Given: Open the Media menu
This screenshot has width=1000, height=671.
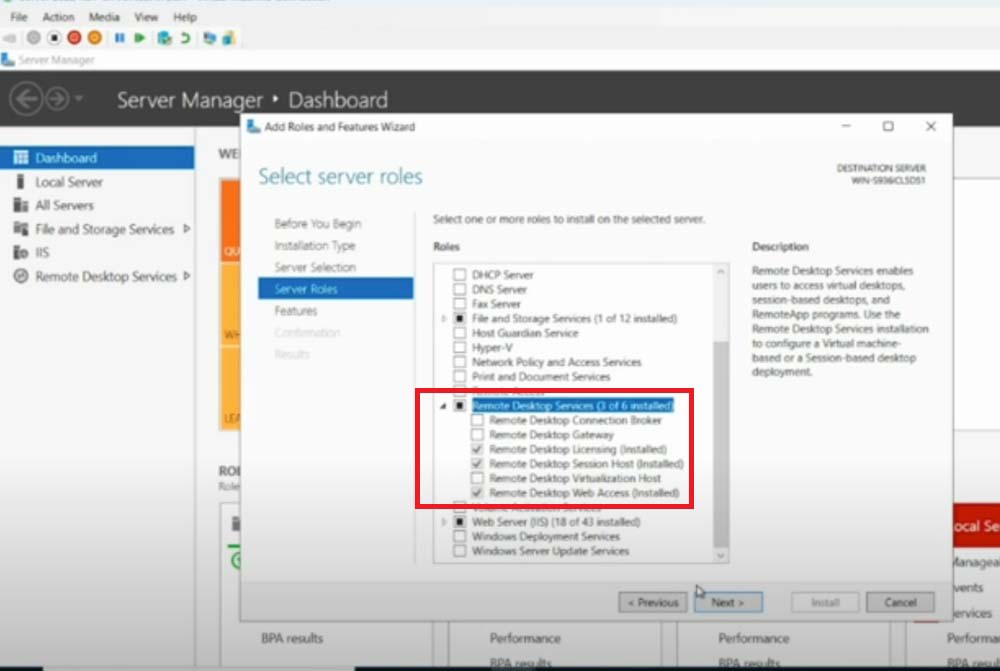Looking at the screenshot, I should coord(104,17).
